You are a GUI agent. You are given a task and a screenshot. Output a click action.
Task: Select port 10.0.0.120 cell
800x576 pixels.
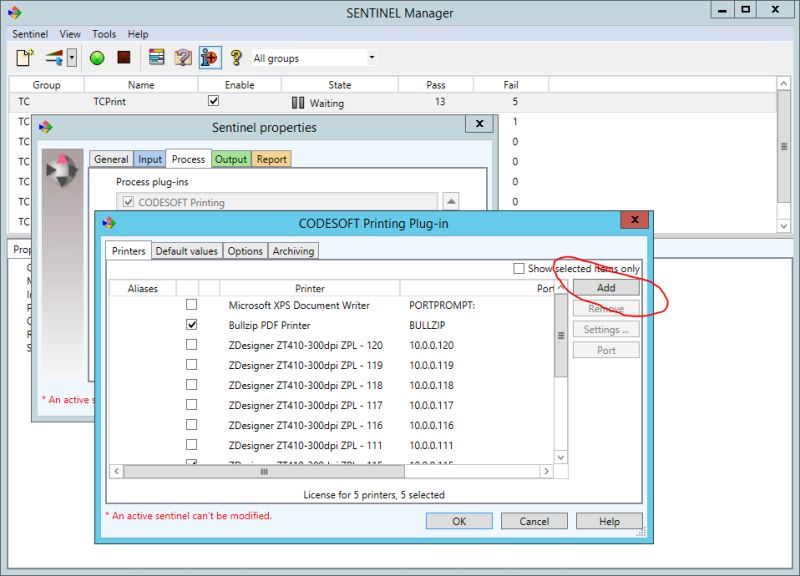point(431,345)
